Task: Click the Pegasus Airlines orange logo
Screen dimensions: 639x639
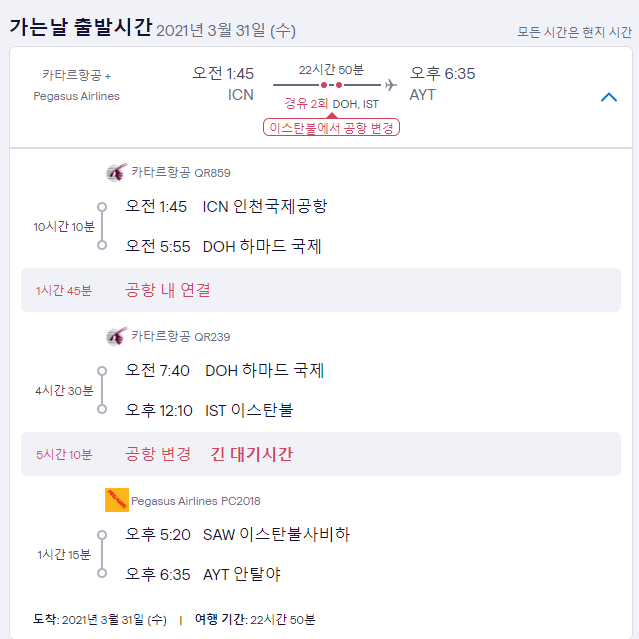Action: [117, 500]
